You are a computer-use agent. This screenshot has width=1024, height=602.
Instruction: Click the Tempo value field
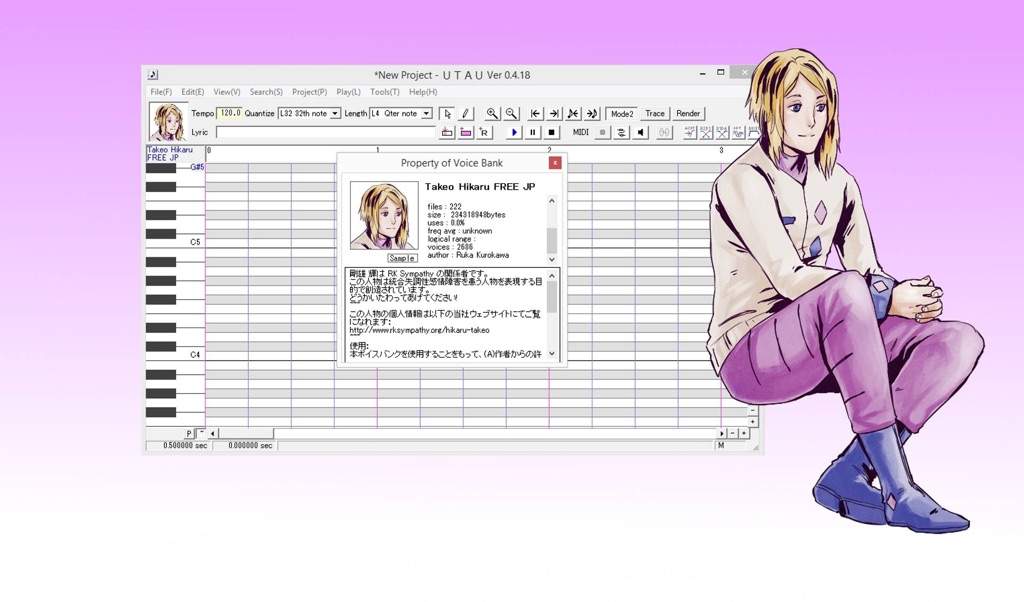pos(229,113)
